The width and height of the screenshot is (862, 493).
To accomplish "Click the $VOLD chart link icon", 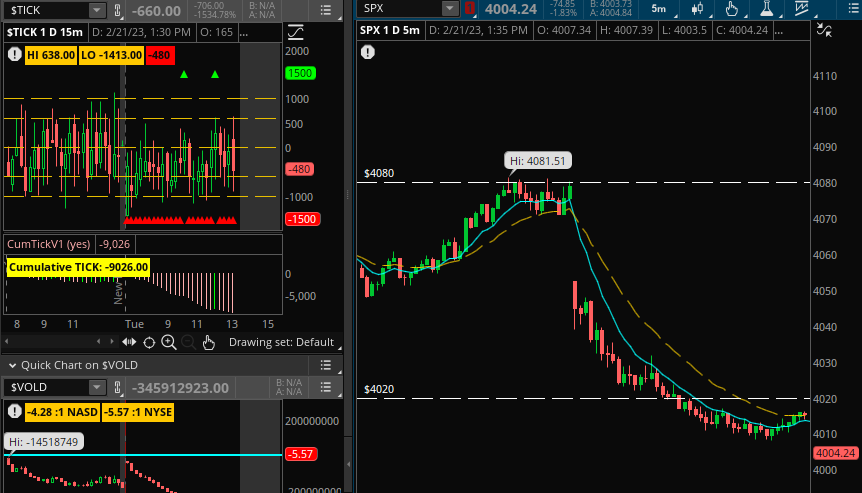I will click(x=117, y=387).
